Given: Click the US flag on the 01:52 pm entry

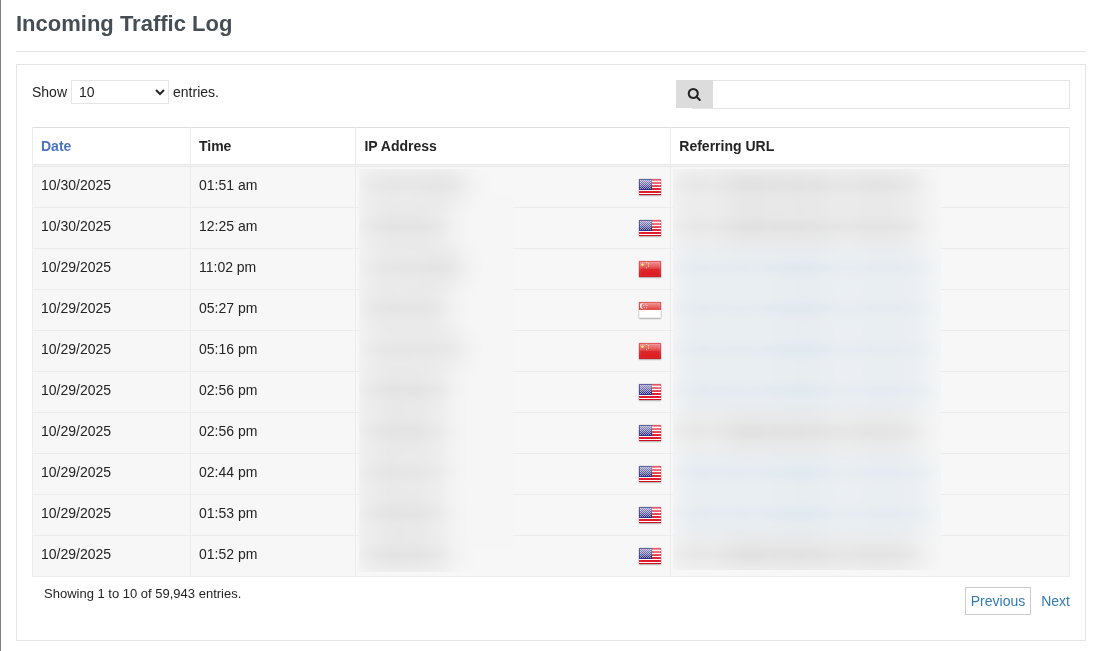Looking at the screenshot, I should [x=650, y=555].
